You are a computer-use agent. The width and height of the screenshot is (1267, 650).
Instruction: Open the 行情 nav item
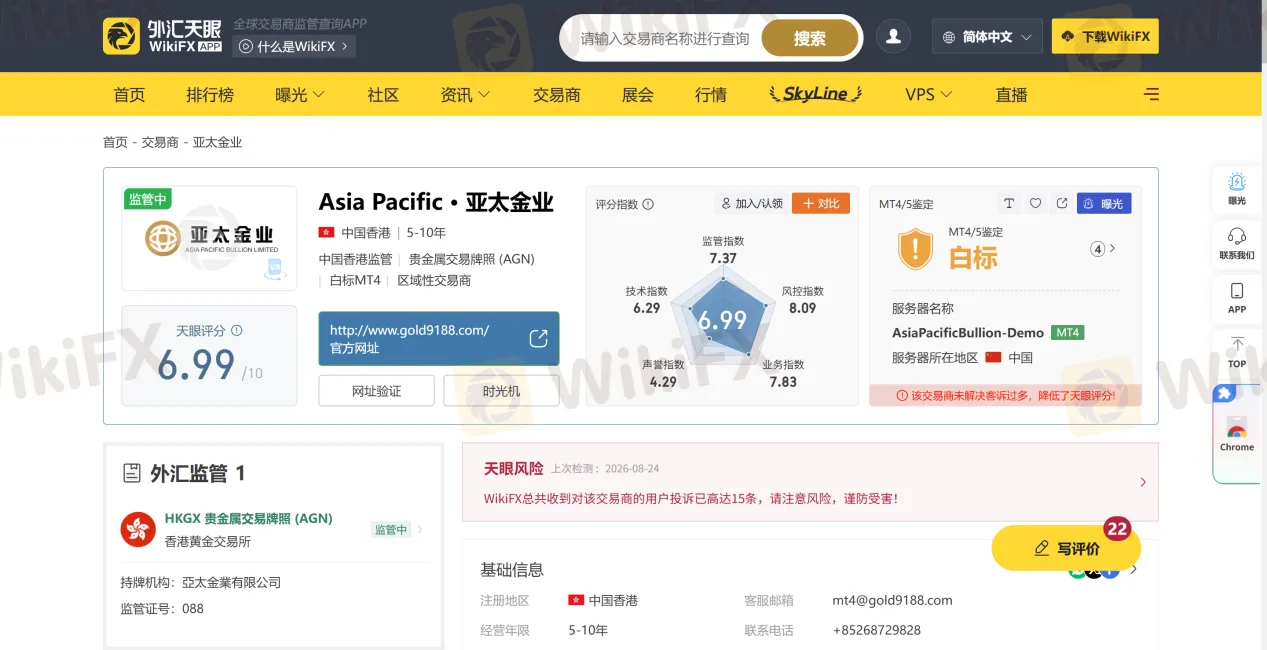coord(711,94)
